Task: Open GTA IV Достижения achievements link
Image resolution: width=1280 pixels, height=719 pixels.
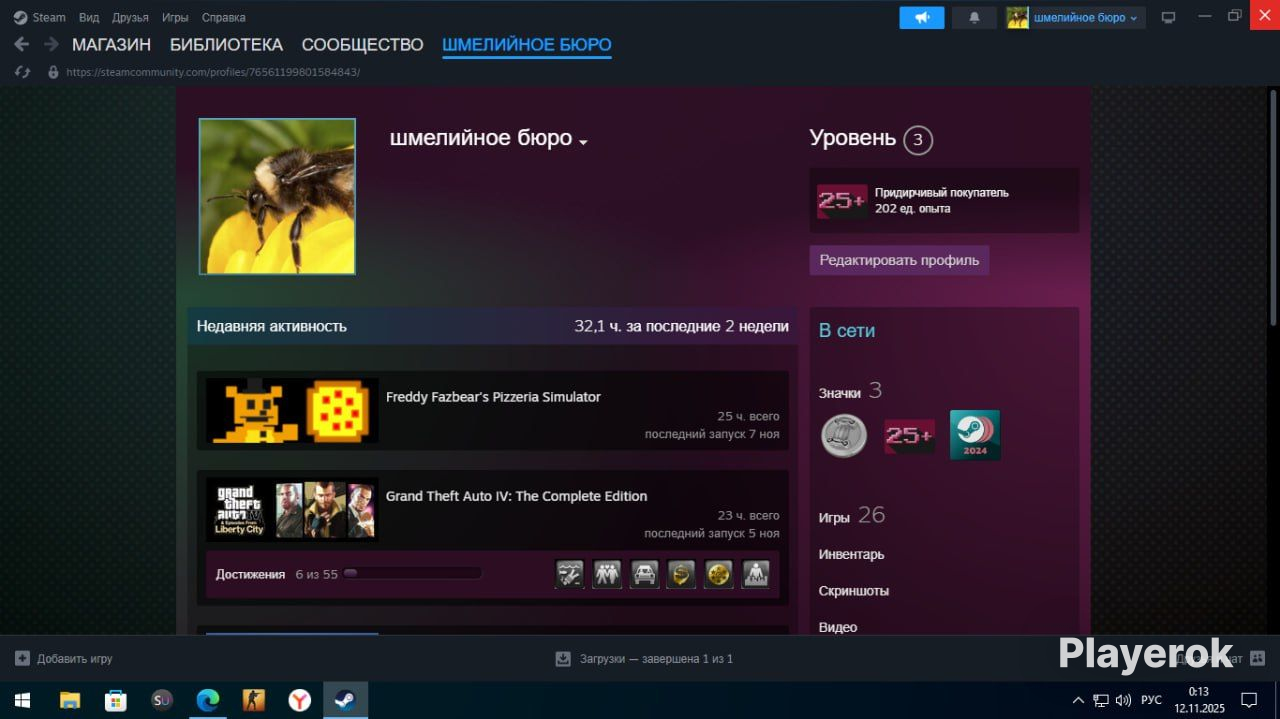Action: [x=250, y=574]
